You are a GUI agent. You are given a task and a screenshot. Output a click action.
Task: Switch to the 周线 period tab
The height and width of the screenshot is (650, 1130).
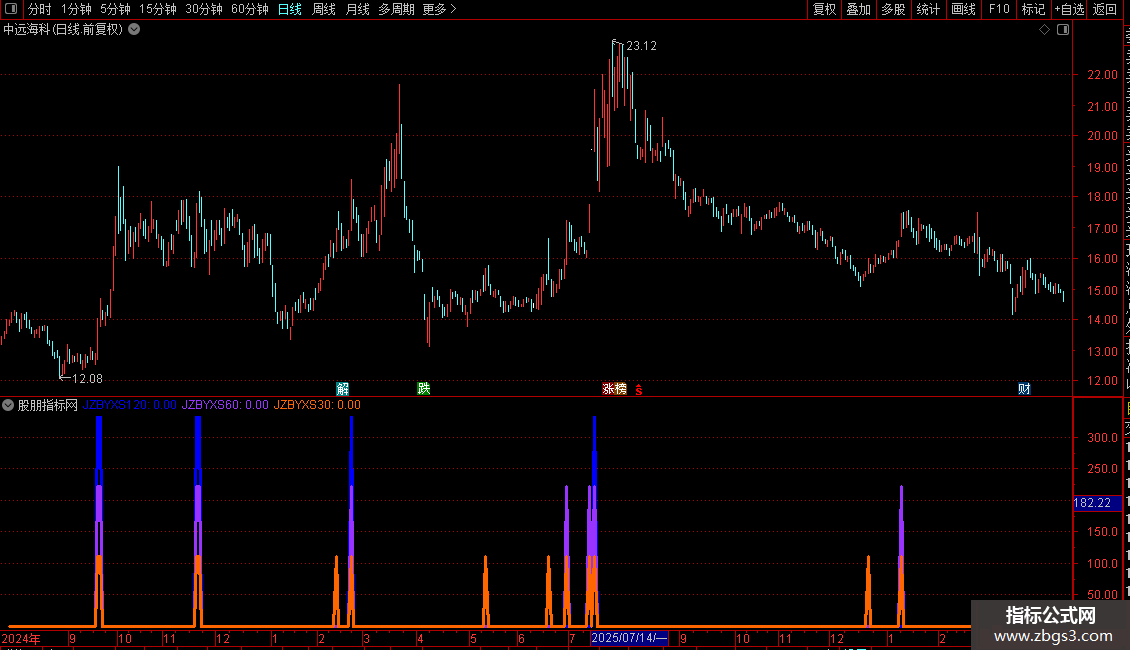[324, 9]
